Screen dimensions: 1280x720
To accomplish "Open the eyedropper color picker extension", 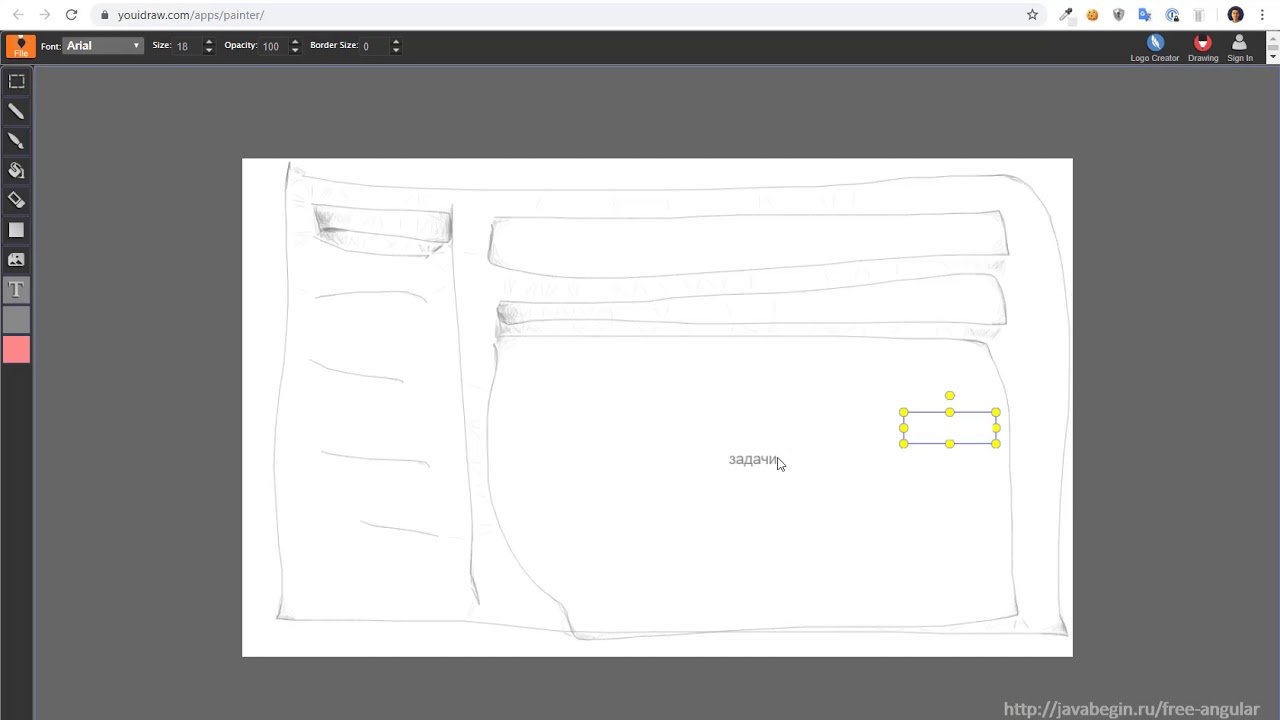I will [1066, 15].
